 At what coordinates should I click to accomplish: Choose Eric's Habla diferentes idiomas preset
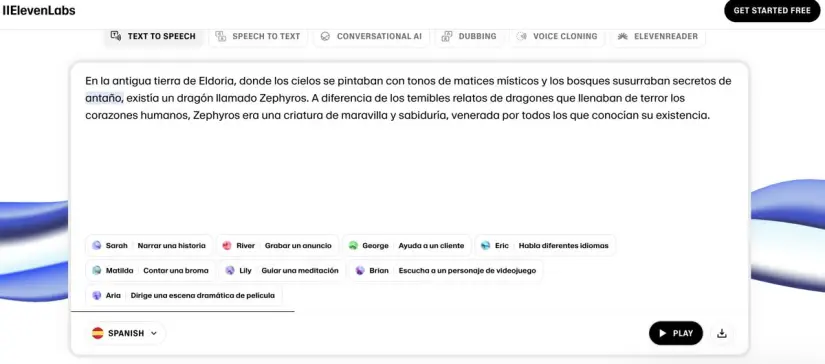(545, 246)
